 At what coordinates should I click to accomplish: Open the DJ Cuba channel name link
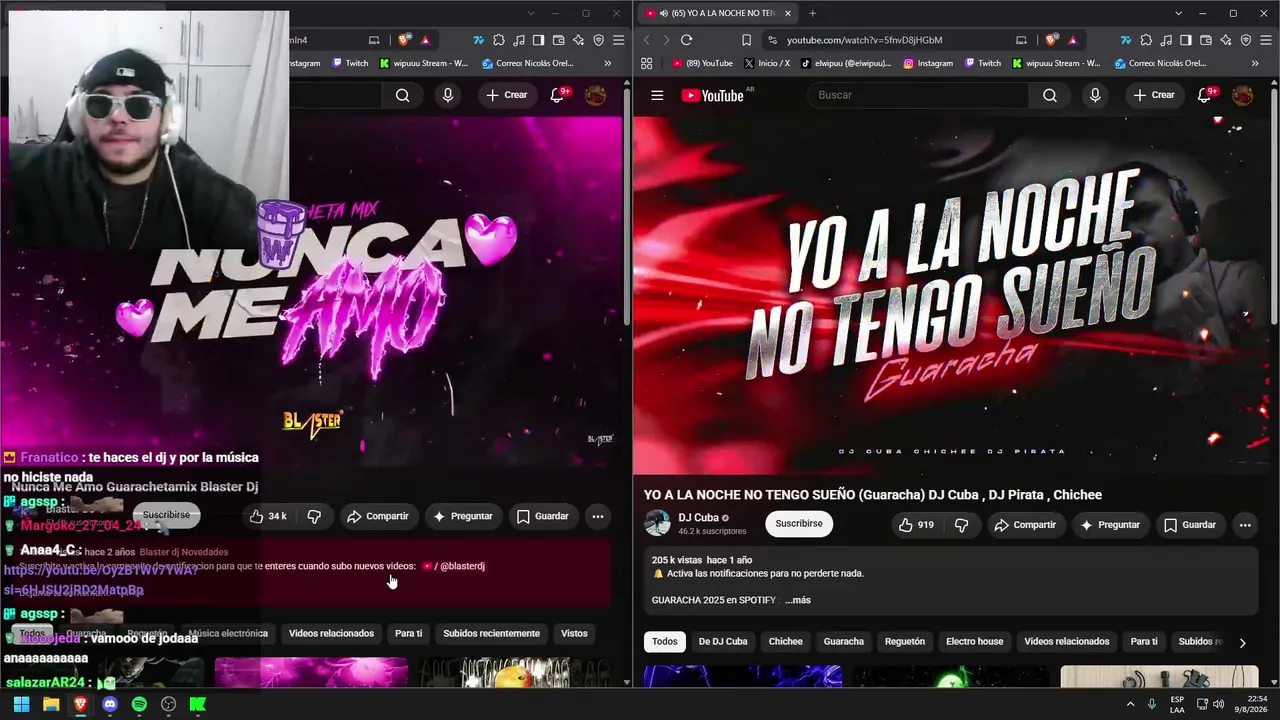tap(698, 517)
